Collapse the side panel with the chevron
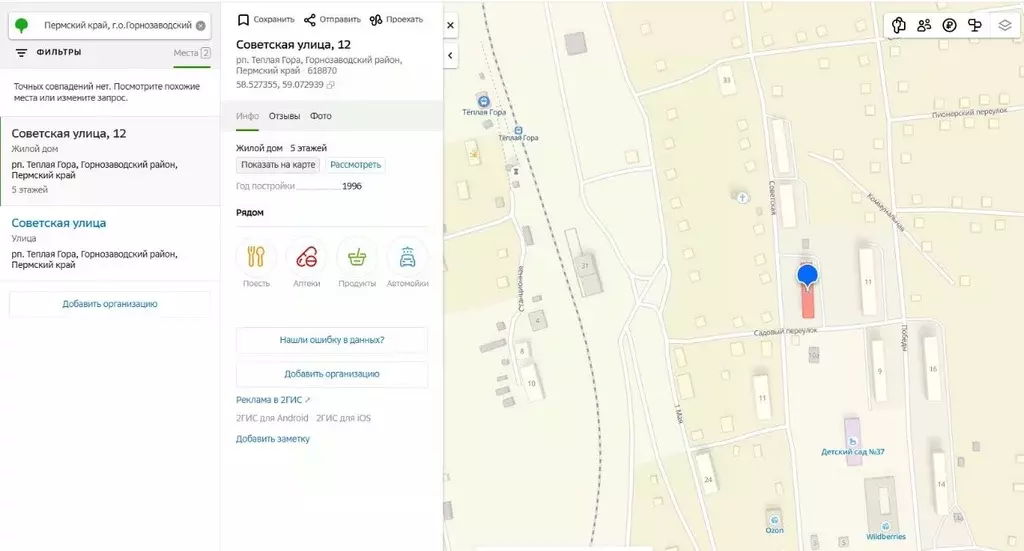Viewport: 1024px width, 551px height. (x=450, y=56)
